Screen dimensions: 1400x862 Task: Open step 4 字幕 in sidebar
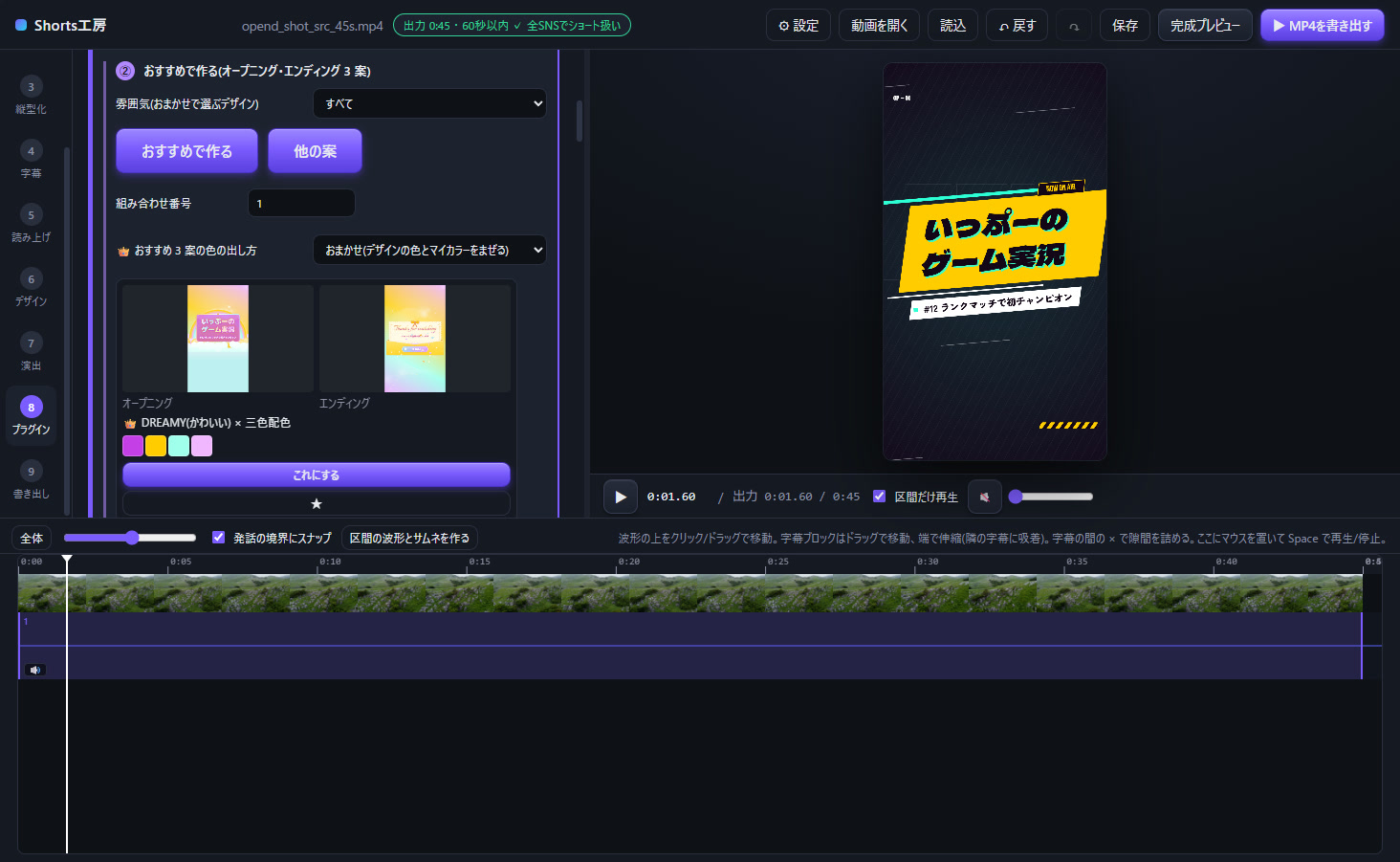[x=31, y=160]
